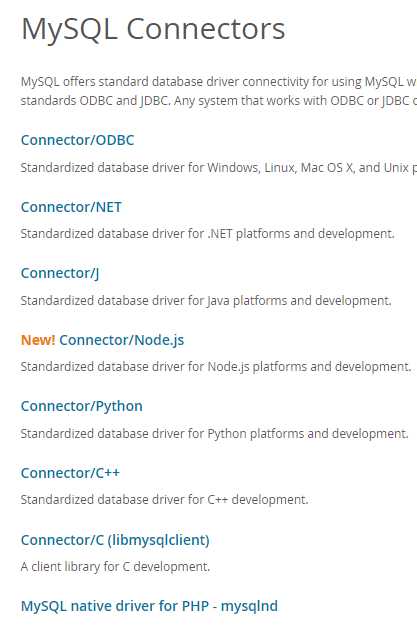Viewport: 417px width, 625px height.
Task: Open MySQL native driver for PHP link
Action: point(149,606)
